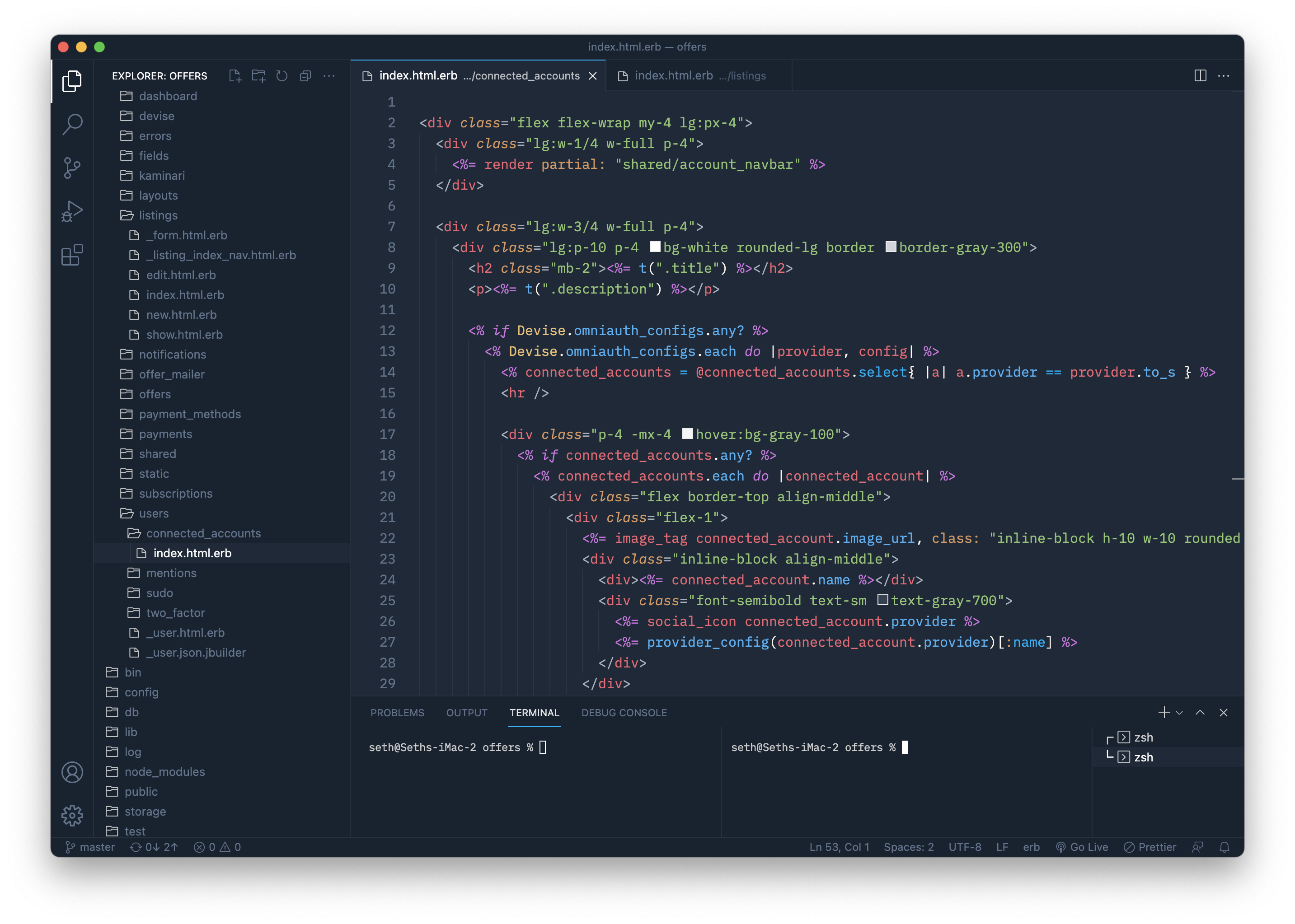Viewport: 1295px width, 924px height.
Task: Open the Extensions view
Action: click(x=72, y=255)
